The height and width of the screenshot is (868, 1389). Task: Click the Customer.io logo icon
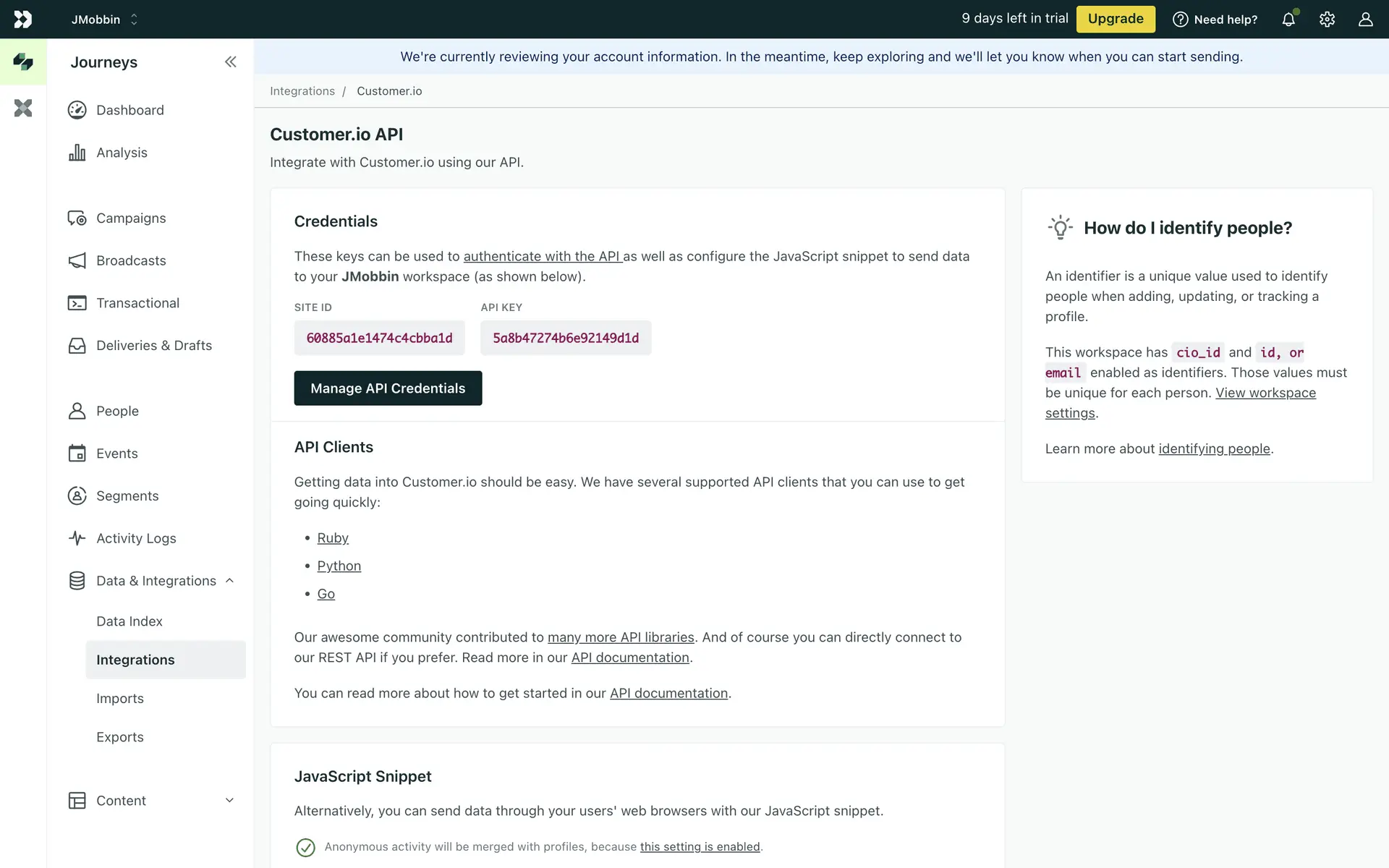[23, 20]
